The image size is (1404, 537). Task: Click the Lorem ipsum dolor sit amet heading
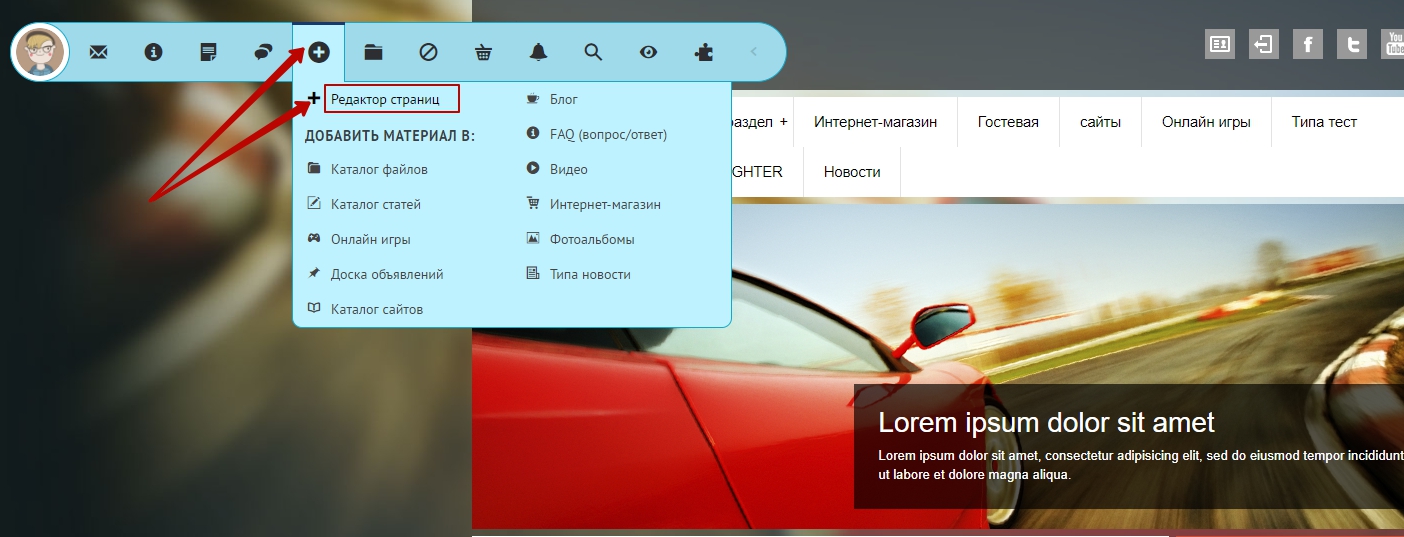(x=1046, y=422)
